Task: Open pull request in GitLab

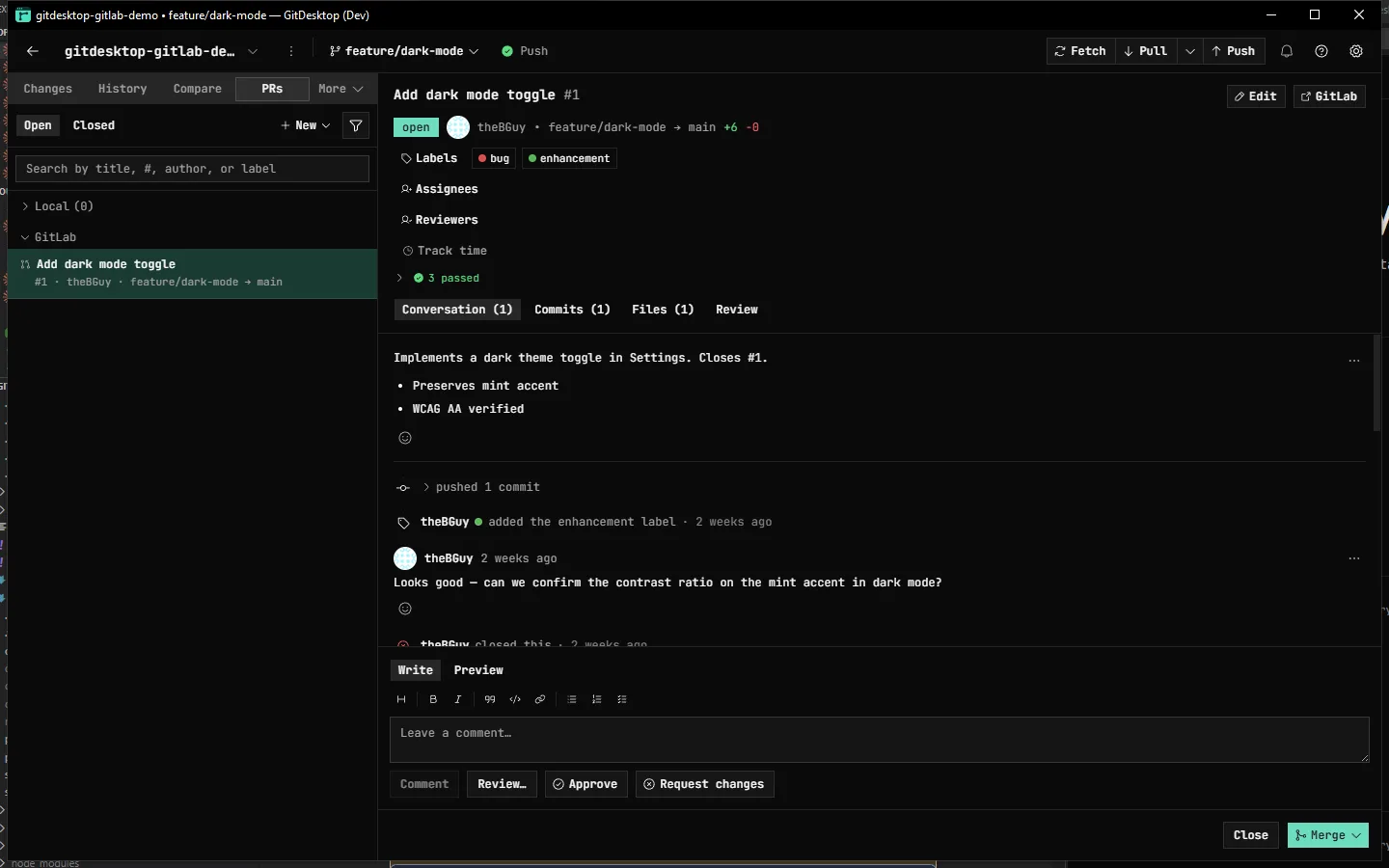Action: [x=1329, y=96]
